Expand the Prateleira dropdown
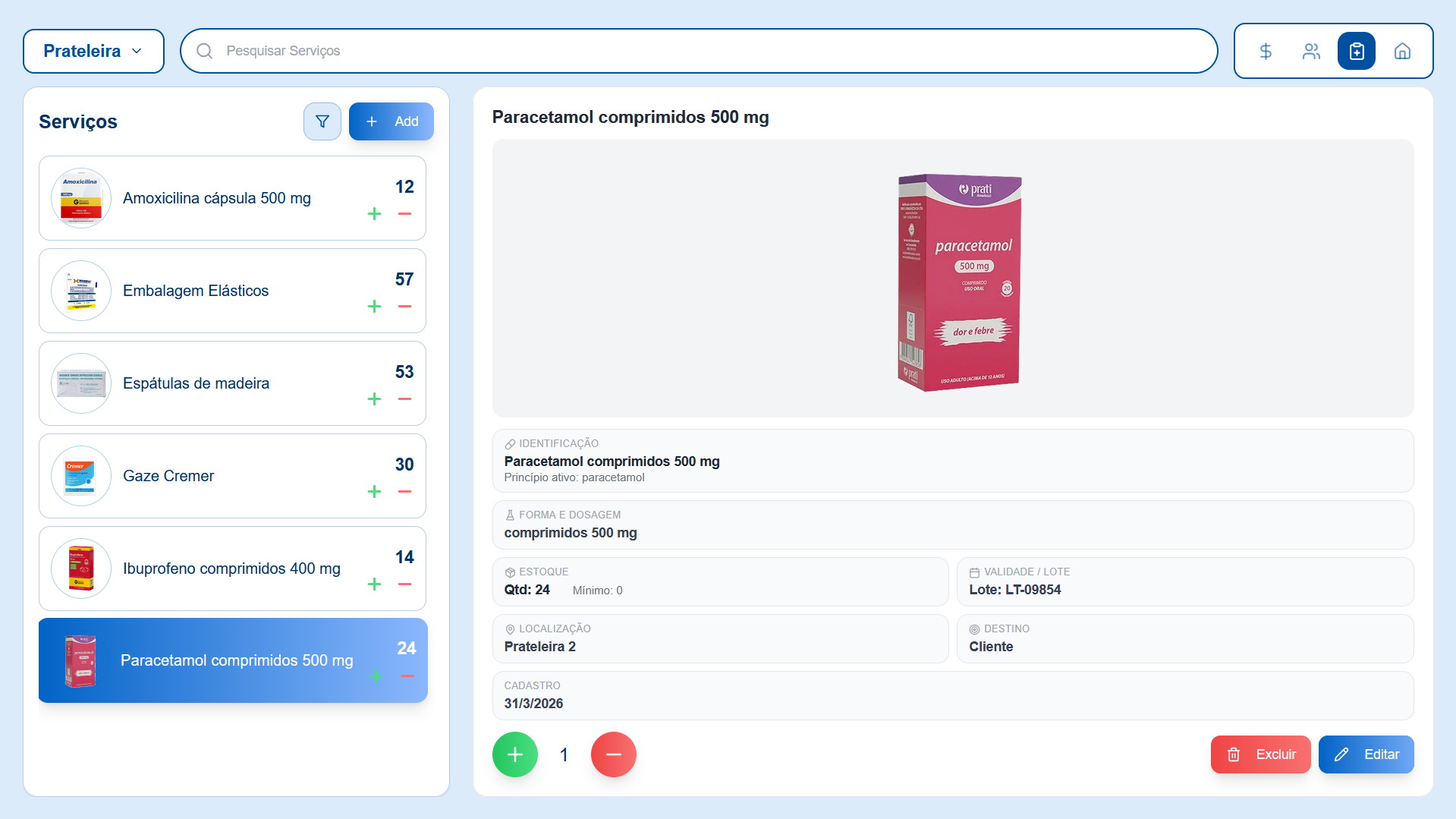This screenshot has height=819, width=1456. coord(93,51)
